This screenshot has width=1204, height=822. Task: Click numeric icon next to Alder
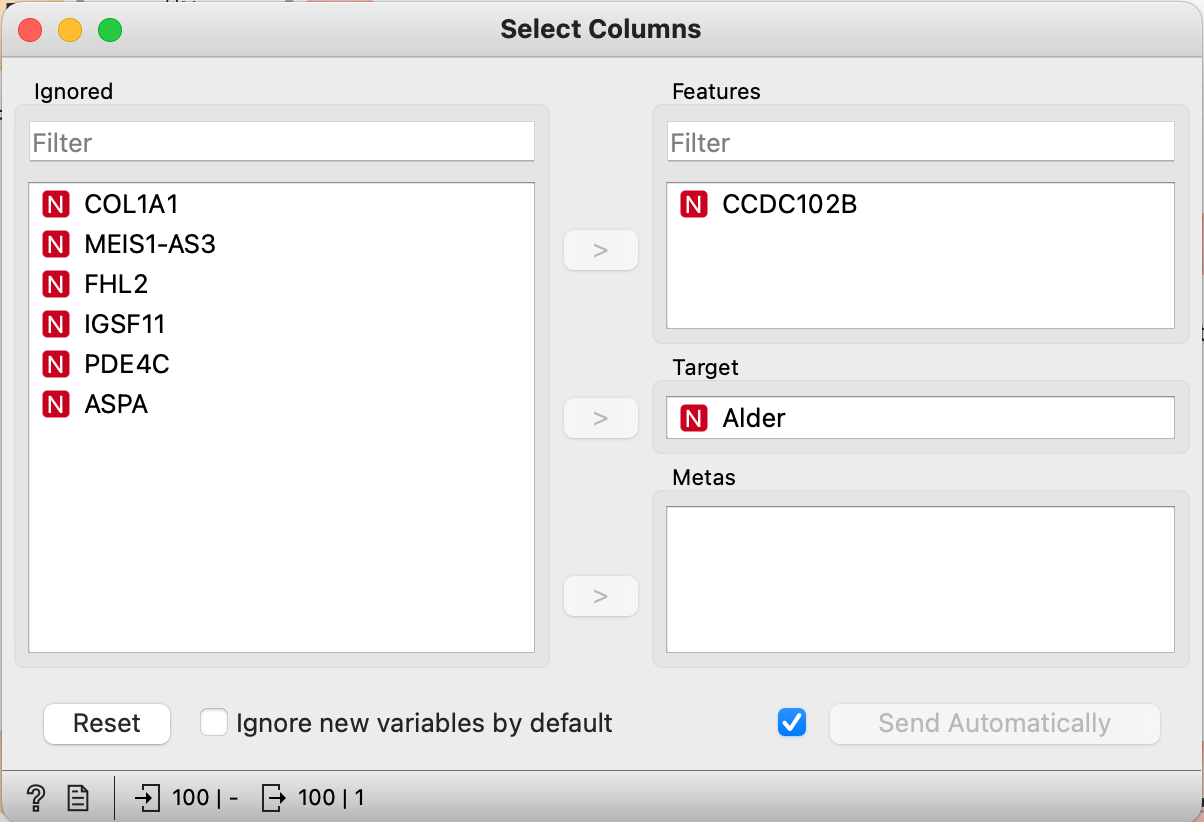tap(694, 418)
